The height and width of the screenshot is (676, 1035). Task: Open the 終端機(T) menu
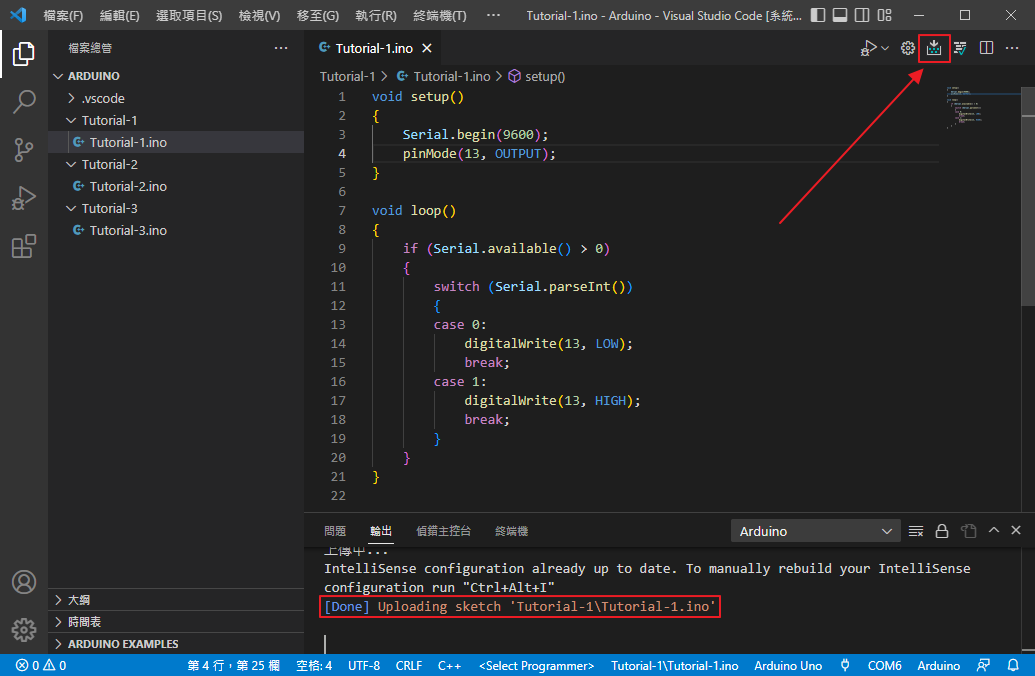click(x=440, y=16)
